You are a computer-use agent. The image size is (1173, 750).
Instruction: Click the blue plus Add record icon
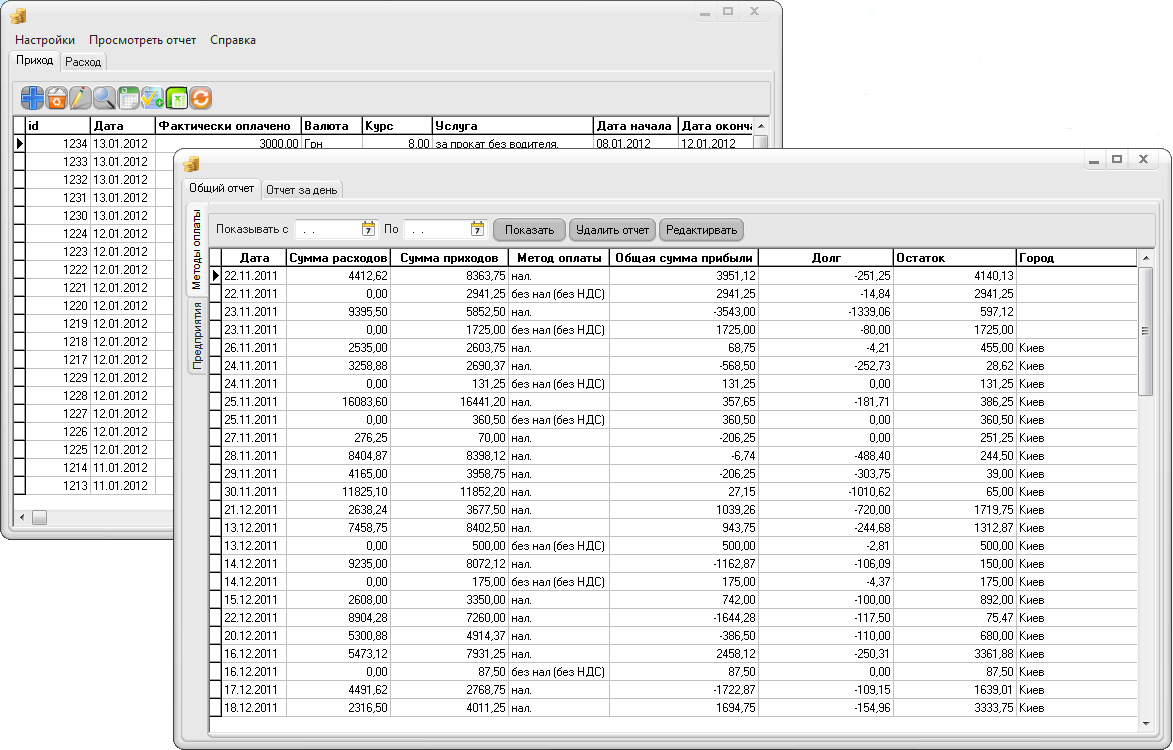pos(32,98)
